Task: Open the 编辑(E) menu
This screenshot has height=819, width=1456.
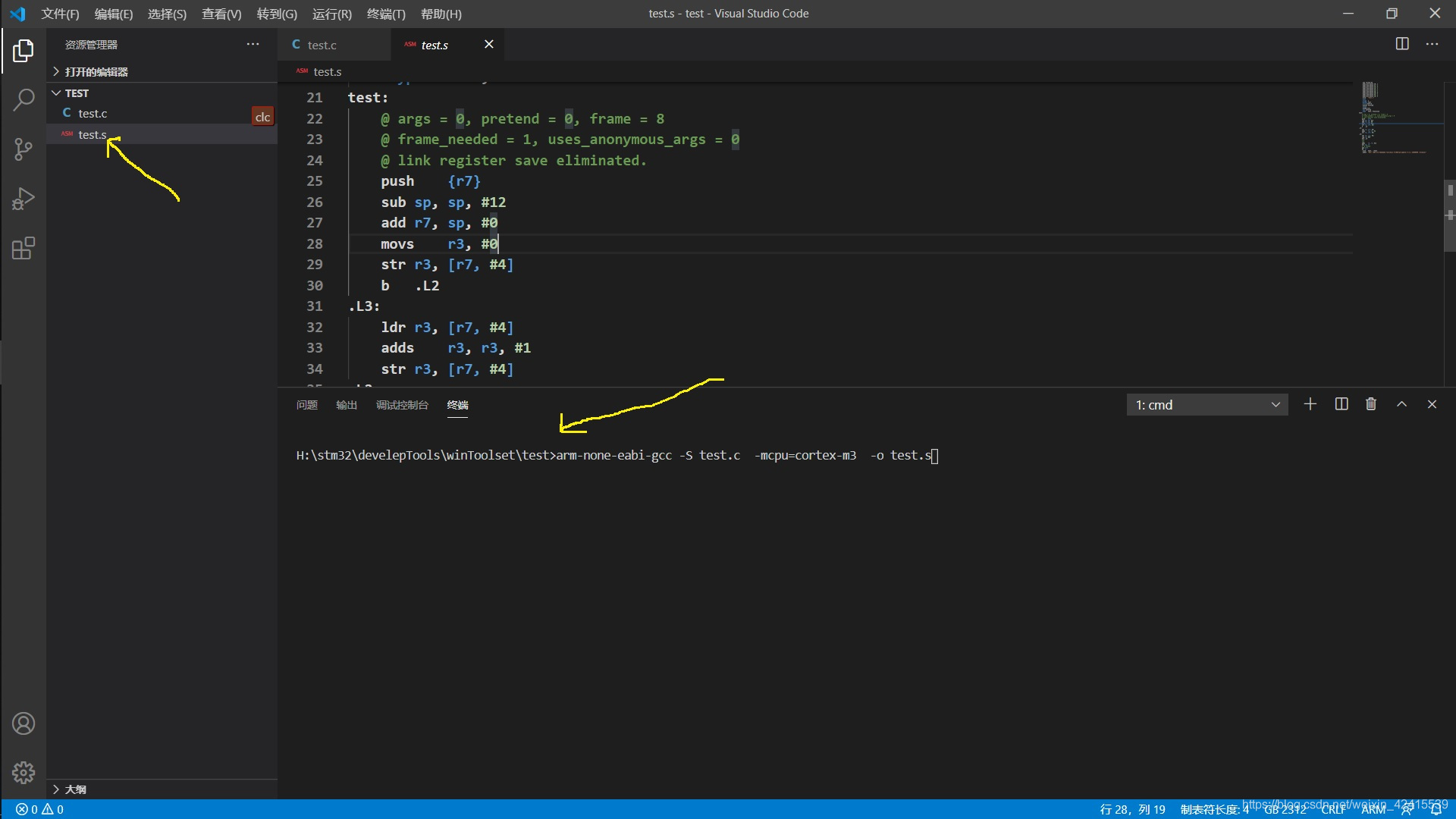Action: [114, 14]
